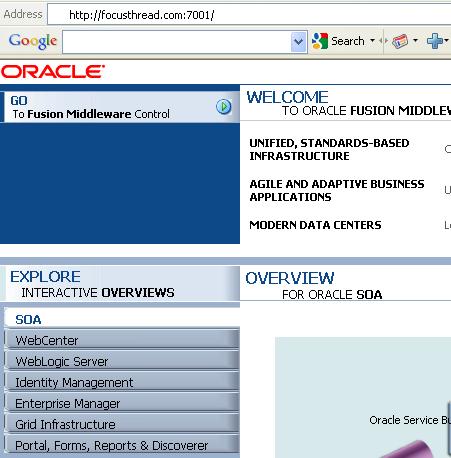
Task: Switch to WebLogic Server overview
Action: [x=122, y=361]
